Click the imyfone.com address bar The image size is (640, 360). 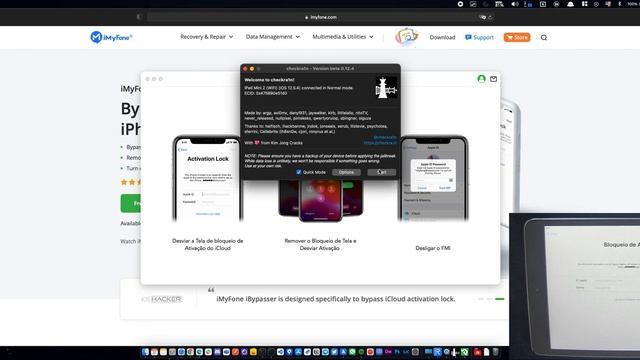coord(320,17)
